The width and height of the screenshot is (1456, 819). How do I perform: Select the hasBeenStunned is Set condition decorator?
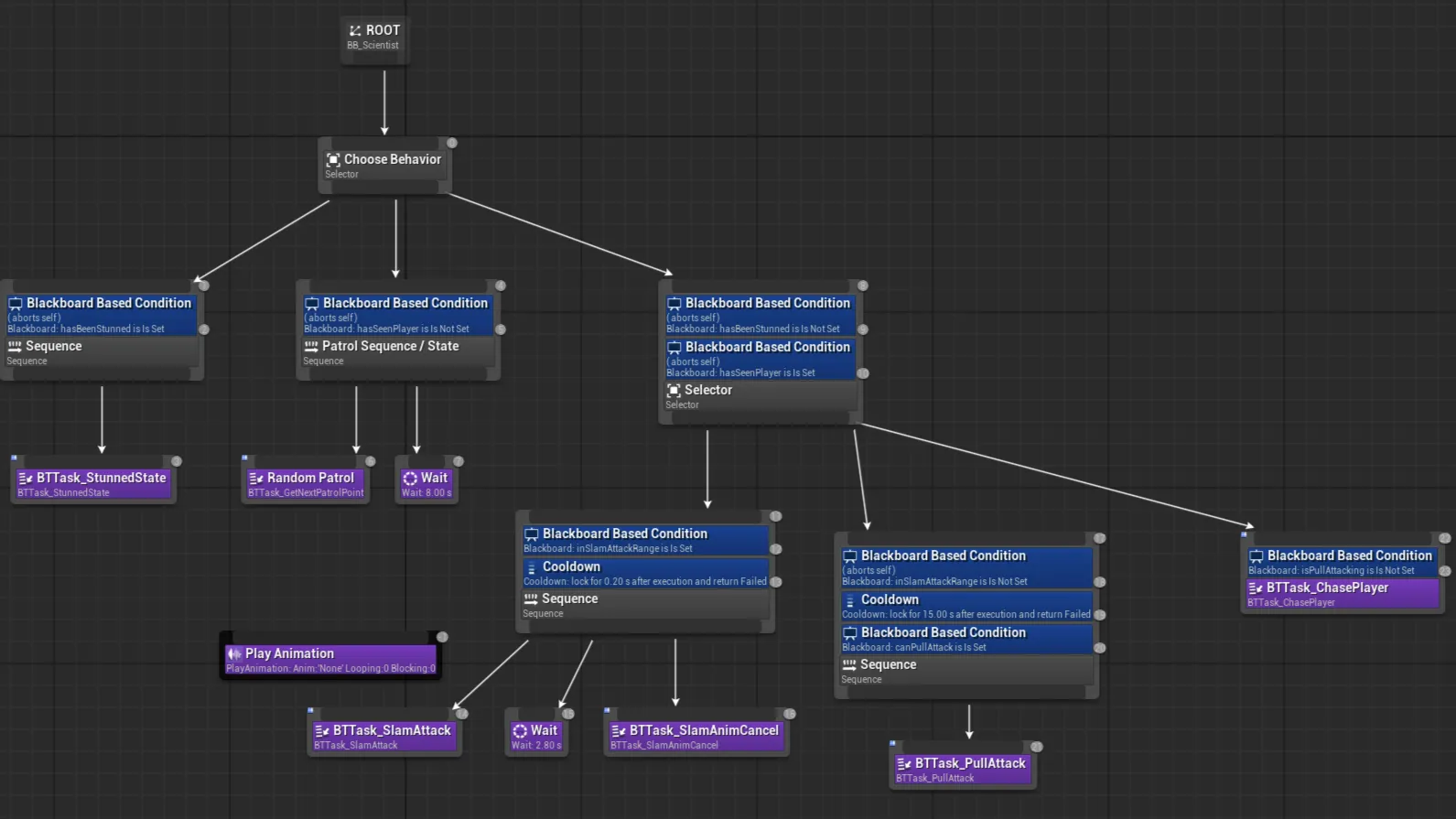pos(102,315)
